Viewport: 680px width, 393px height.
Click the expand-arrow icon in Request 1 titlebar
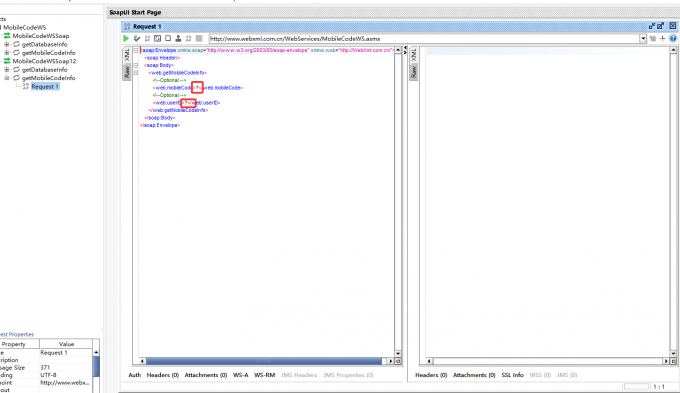(660, 26)
